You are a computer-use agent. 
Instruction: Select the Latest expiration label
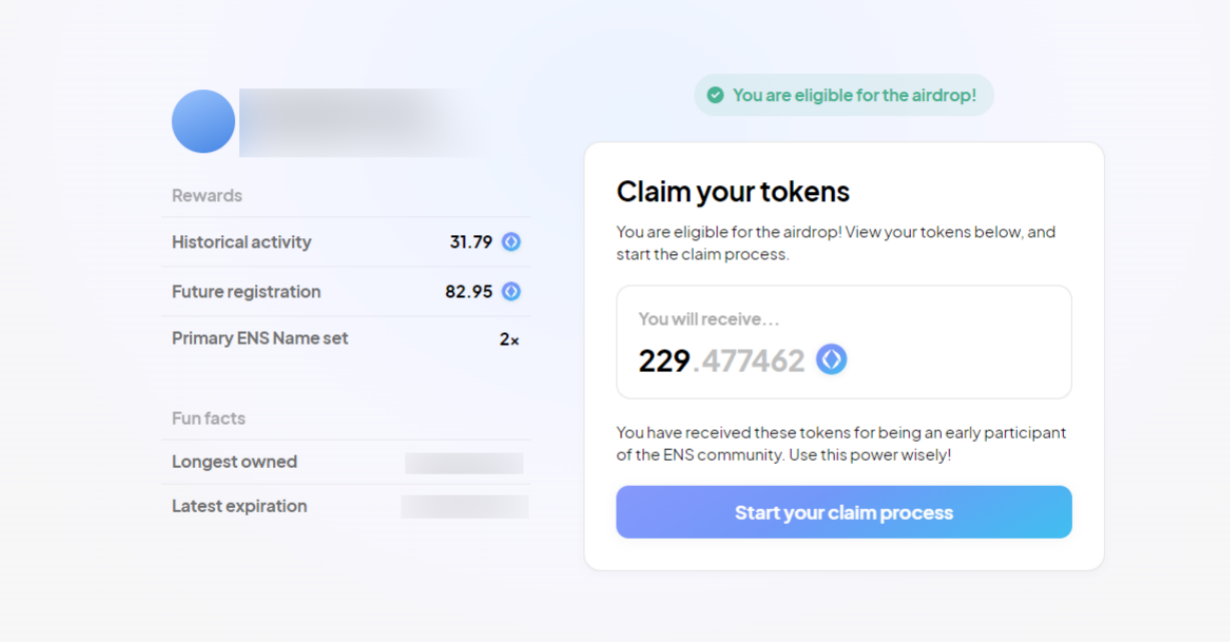[x=239, y=506]
